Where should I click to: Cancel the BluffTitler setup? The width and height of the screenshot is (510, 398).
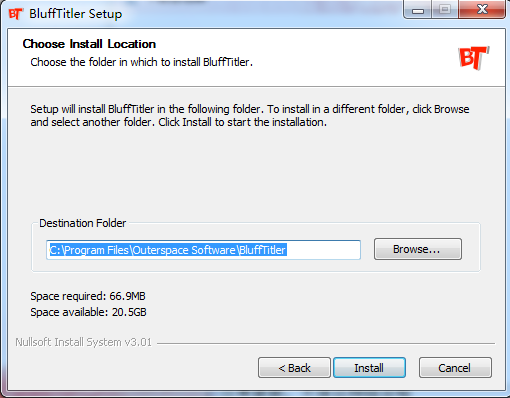pyautogui.click(x=455, y=368)
